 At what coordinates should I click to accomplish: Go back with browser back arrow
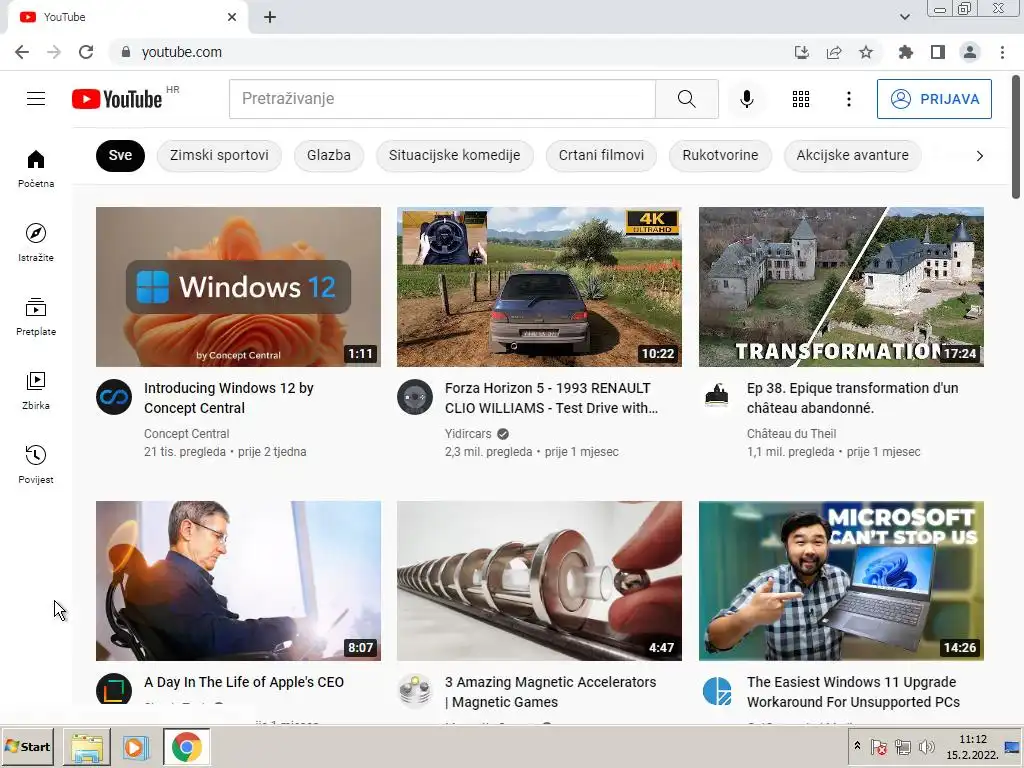click(22, 52)
